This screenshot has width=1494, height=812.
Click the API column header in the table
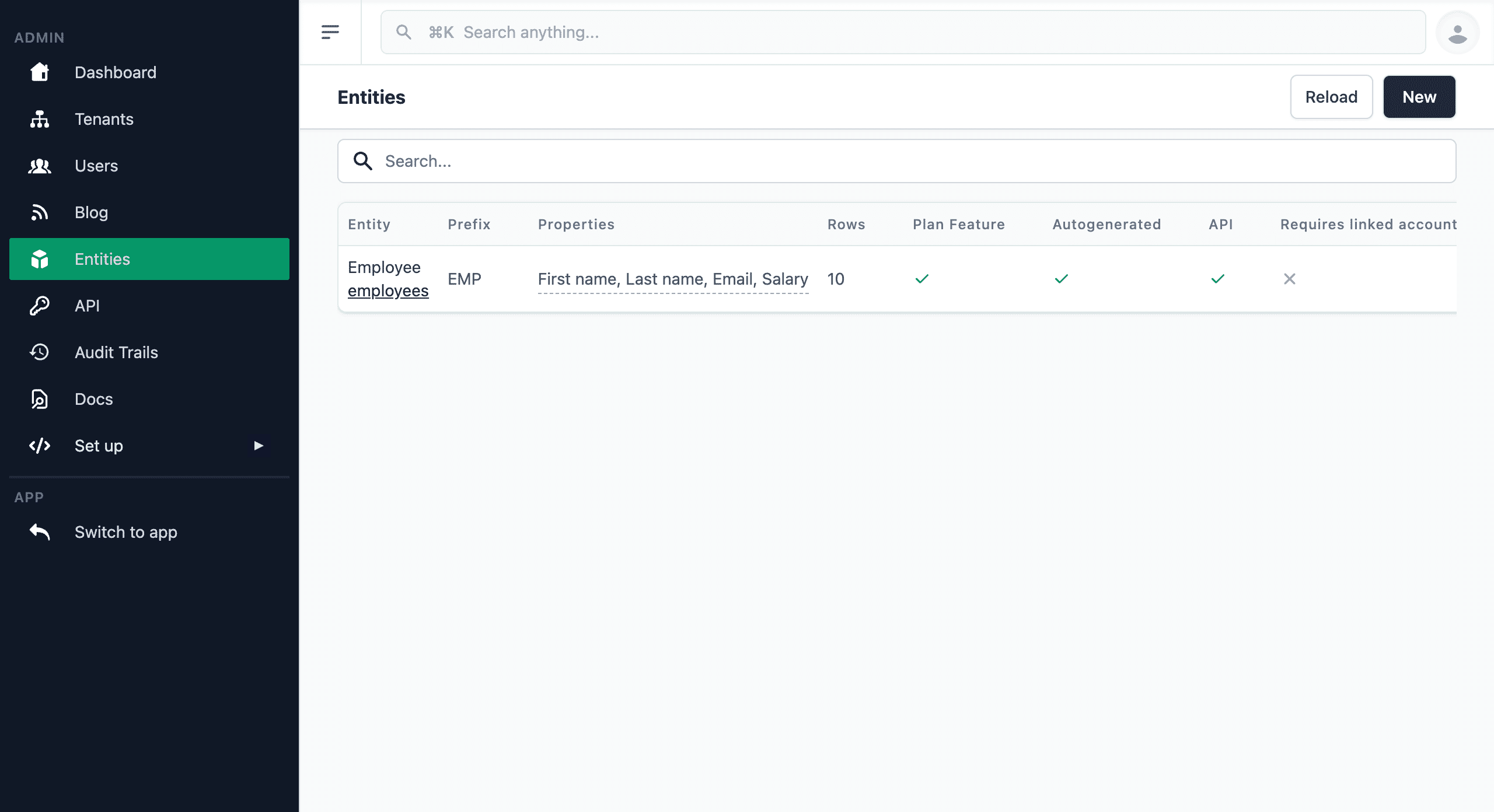[1221, 225]
